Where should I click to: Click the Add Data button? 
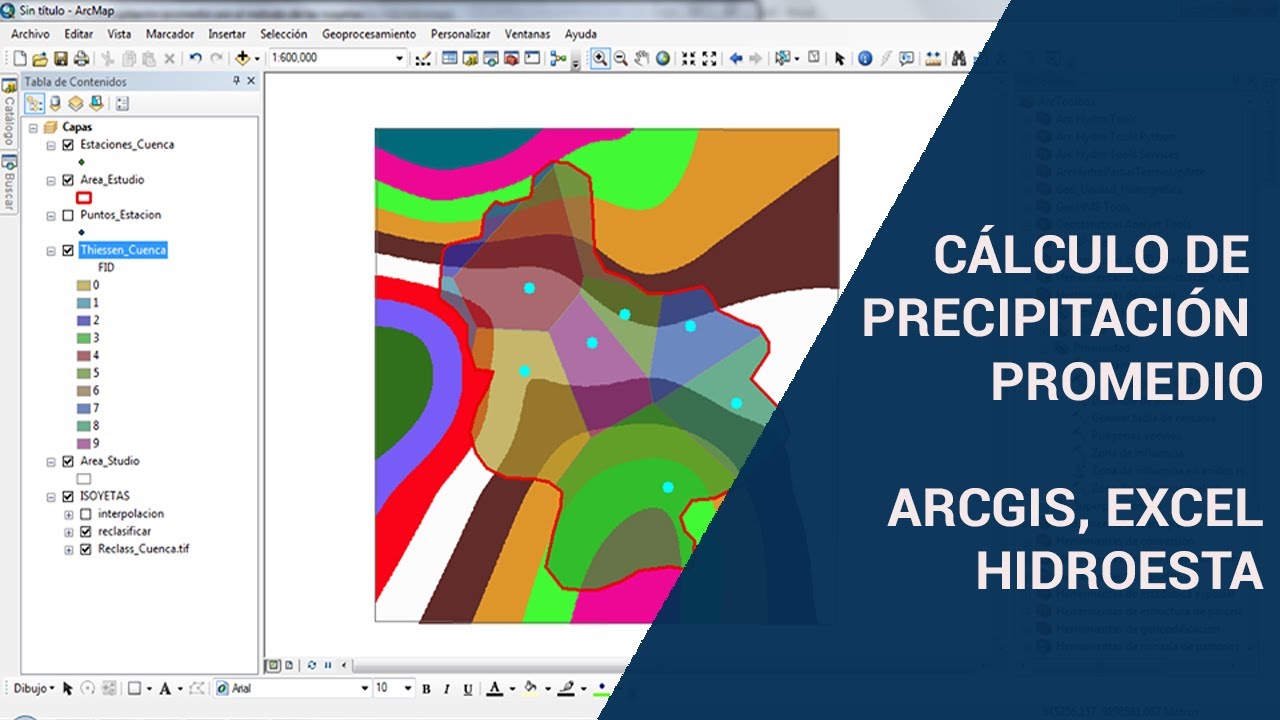(242, 59)
